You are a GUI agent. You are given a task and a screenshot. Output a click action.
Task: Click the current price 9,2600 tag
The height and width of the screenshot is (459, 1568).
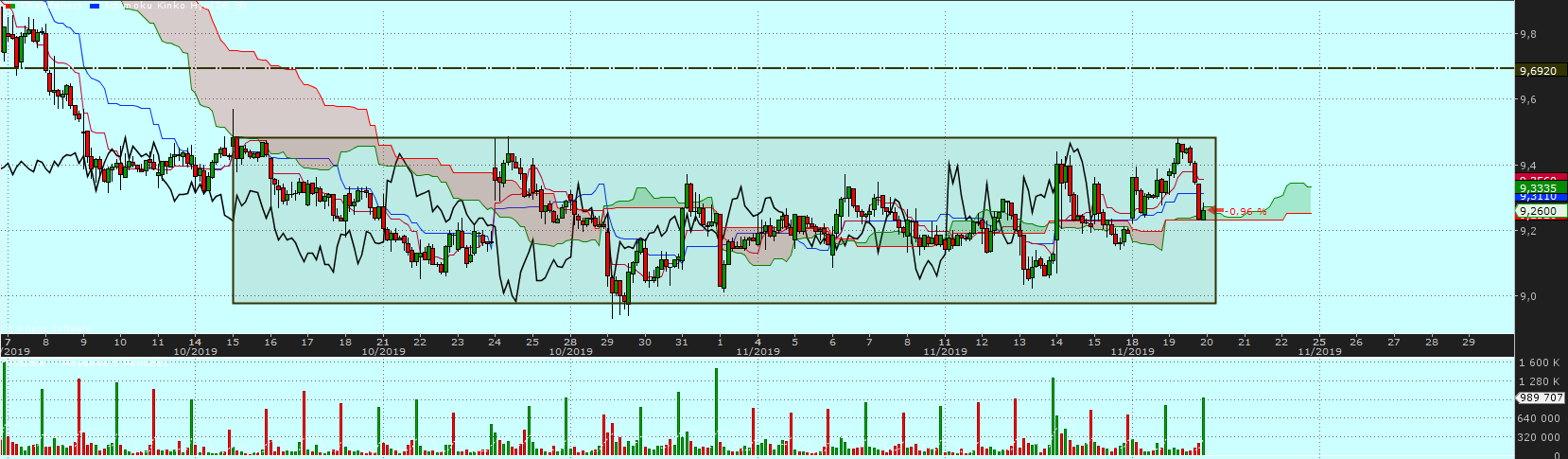click(1538, 211)
